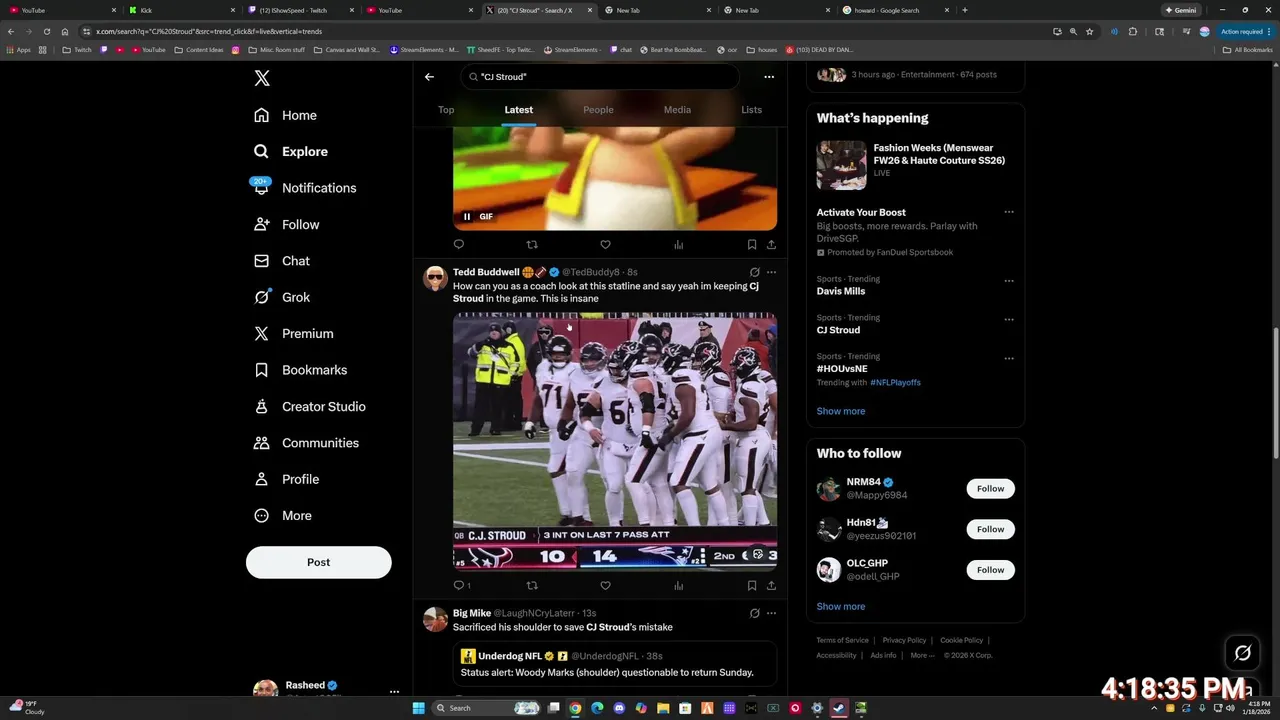Open the Privacy Policy link
The image size is (1280, 720).
[904, 640]
